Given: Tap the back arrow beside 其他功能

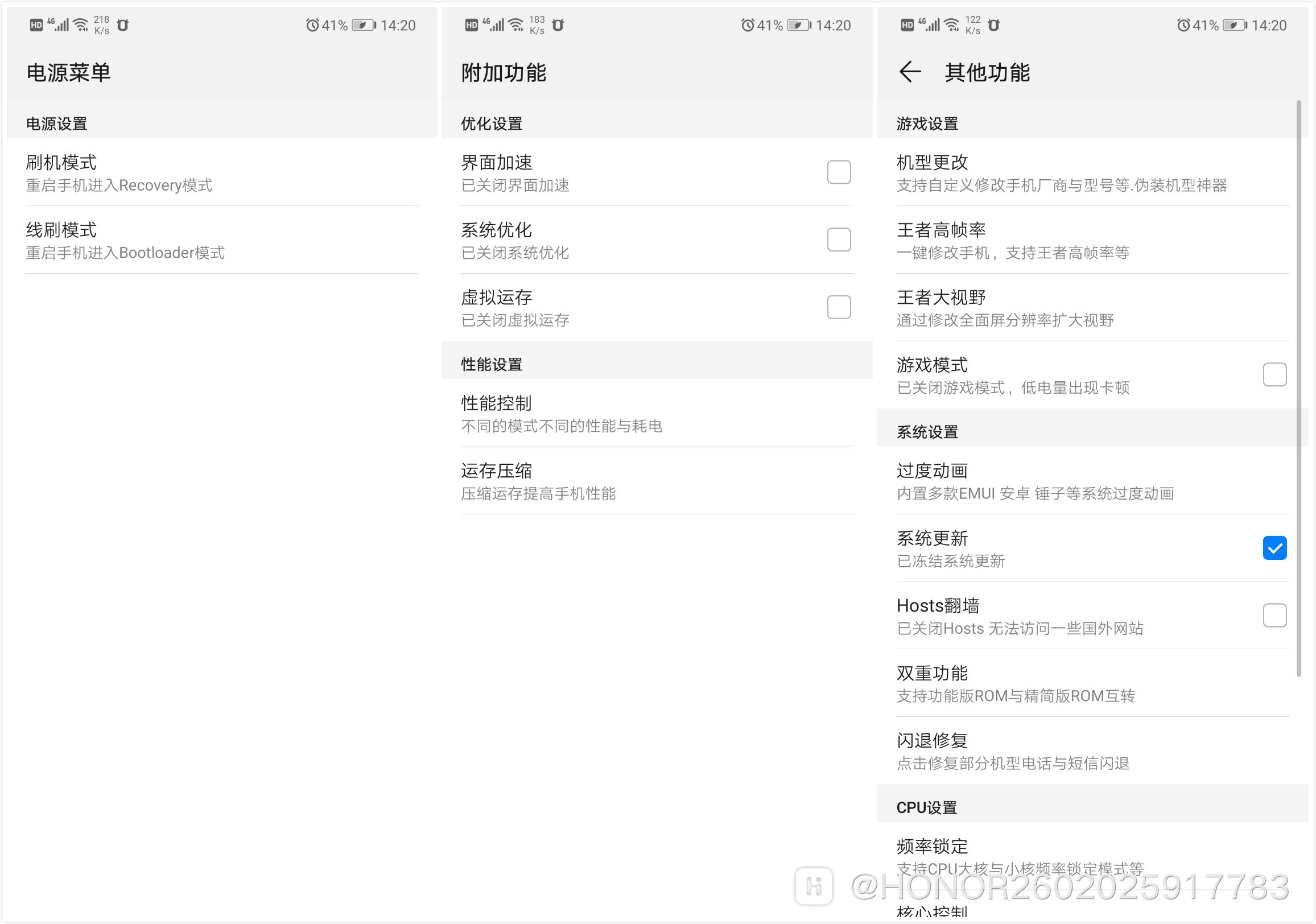Looking at the screenshot, I should tap(910, 72).
